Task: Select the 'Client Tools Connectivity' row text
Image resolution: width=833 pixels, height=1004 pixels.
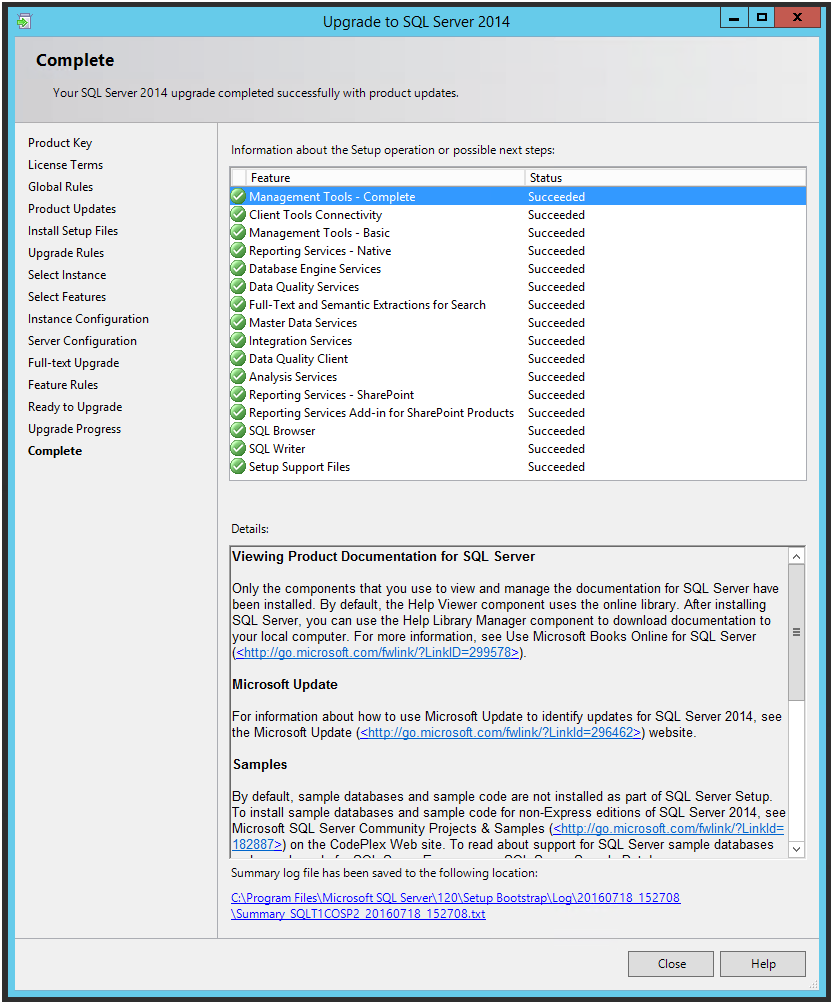Action: [316, 215]
